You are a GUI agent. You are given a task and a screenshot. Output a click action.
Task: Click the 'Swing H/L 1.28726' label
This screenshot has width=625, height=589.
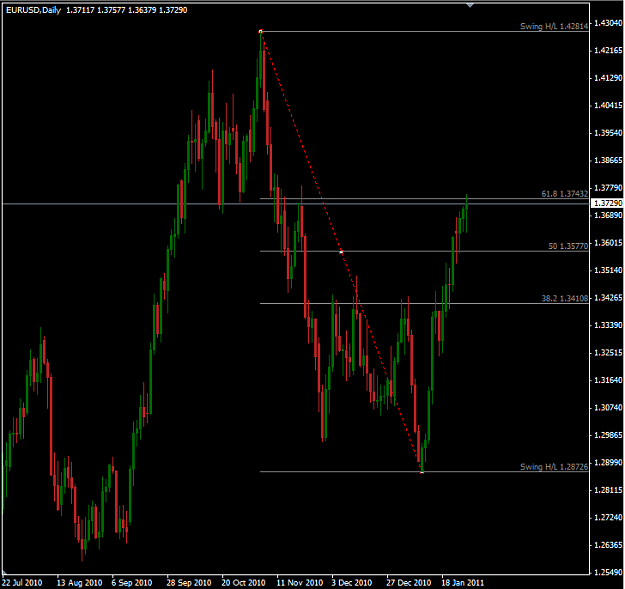(554, 467)
